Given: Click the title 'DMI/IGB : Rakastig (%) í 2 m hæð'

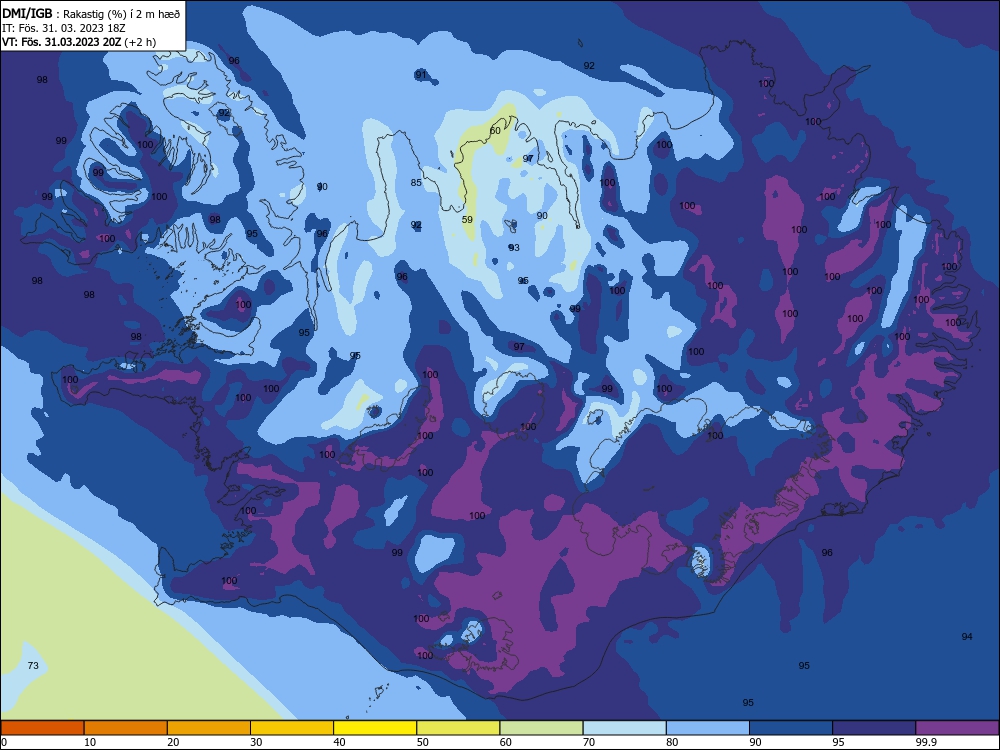Looking at the screenshot, I should 91,13.
